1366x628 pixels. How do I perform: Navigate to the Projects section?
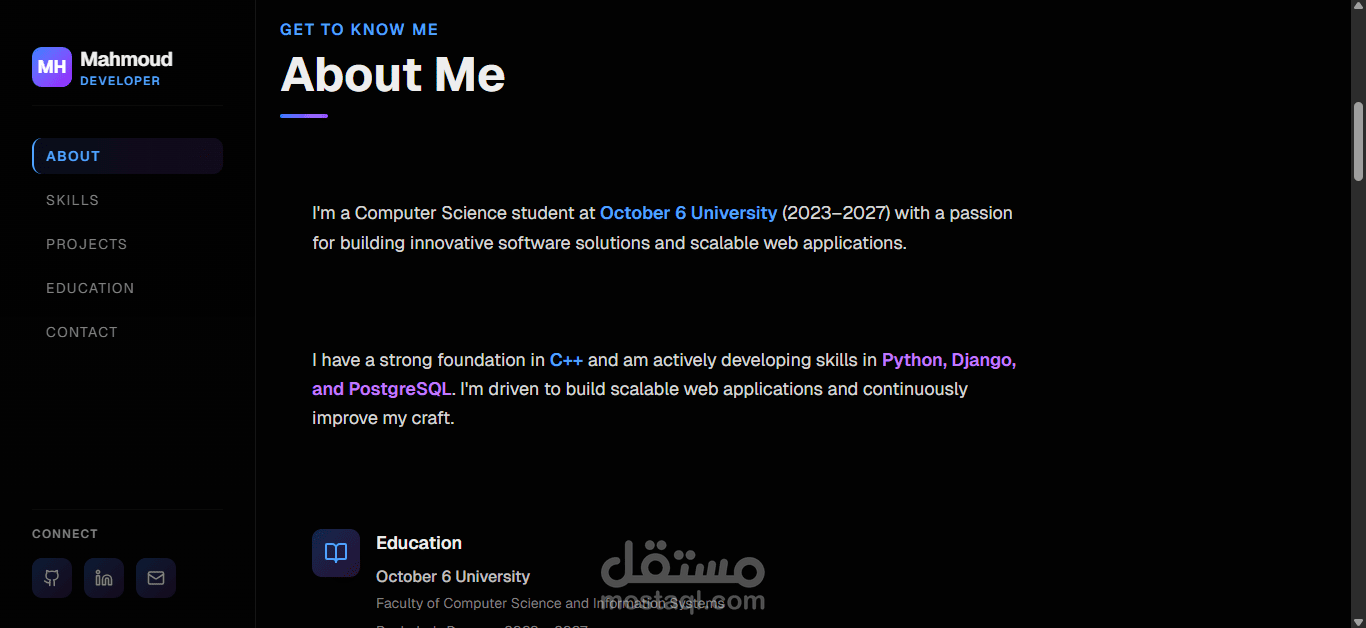tap(86, 244)
